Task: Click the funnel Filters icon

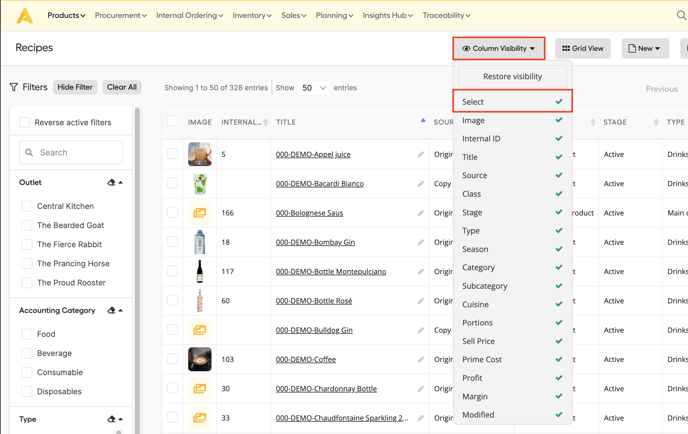Action: 14,87
